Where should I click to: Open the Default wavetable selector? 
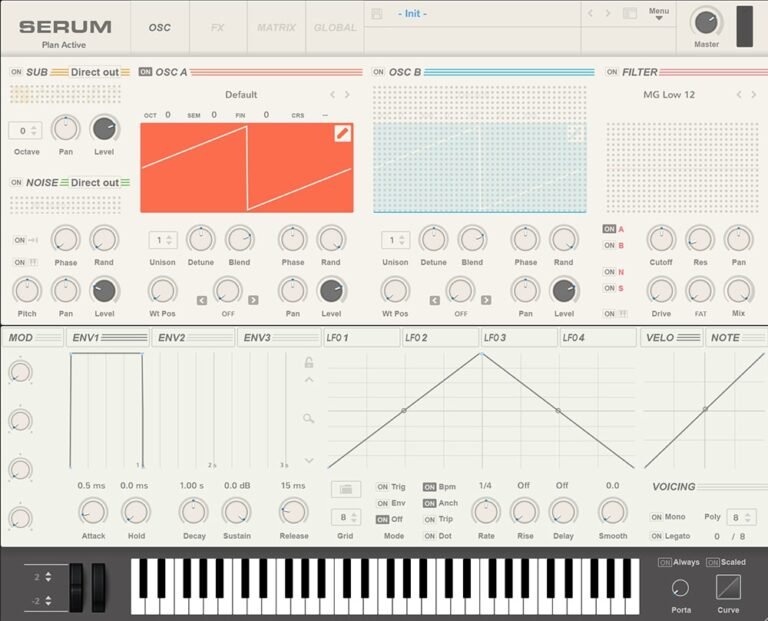(241, 95)
